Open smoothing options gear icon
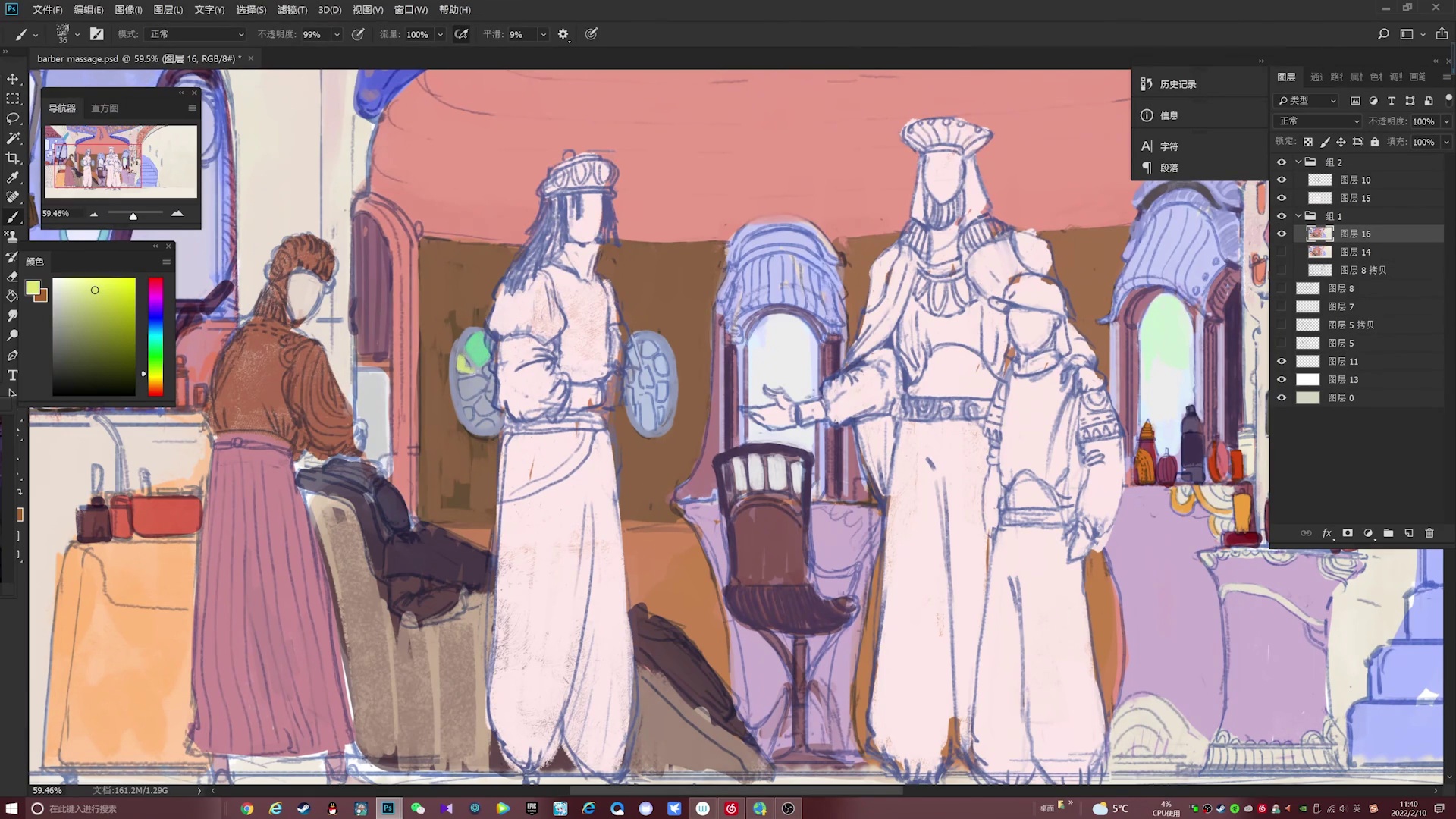The image size is (1456, 819). tap(563, 34)
